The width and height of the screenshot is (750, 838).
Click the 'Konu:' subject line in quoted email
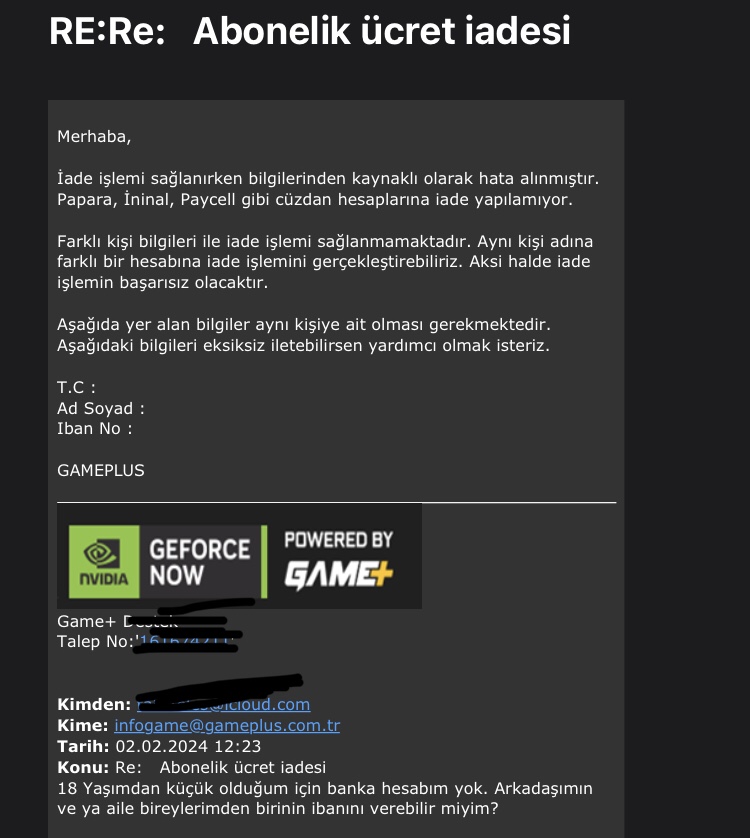[x=191, y=767]
